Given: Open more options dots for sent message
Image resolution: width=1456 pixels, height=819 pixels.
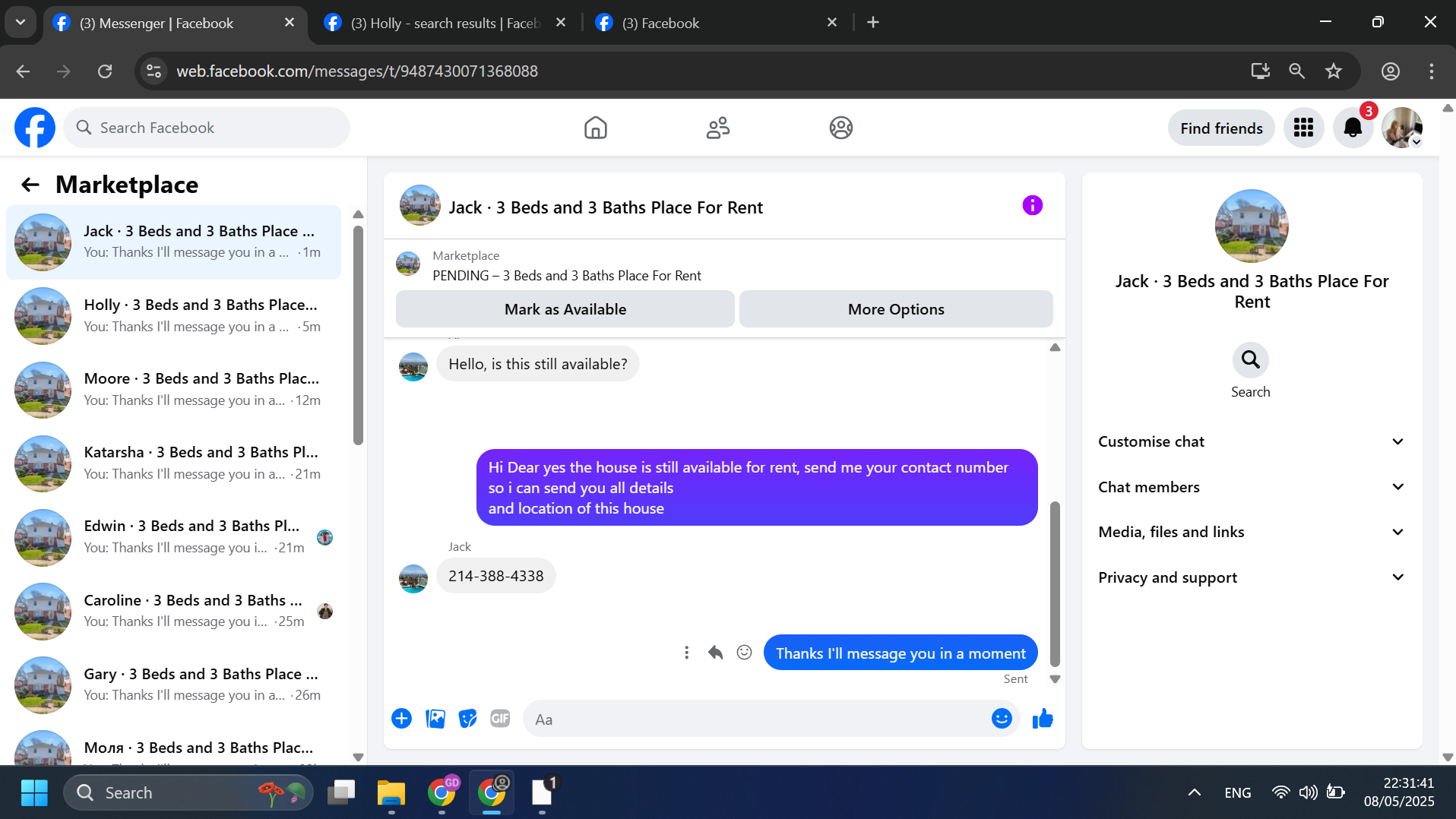Looking at the screenshot, I should click(x=687, y=653).
